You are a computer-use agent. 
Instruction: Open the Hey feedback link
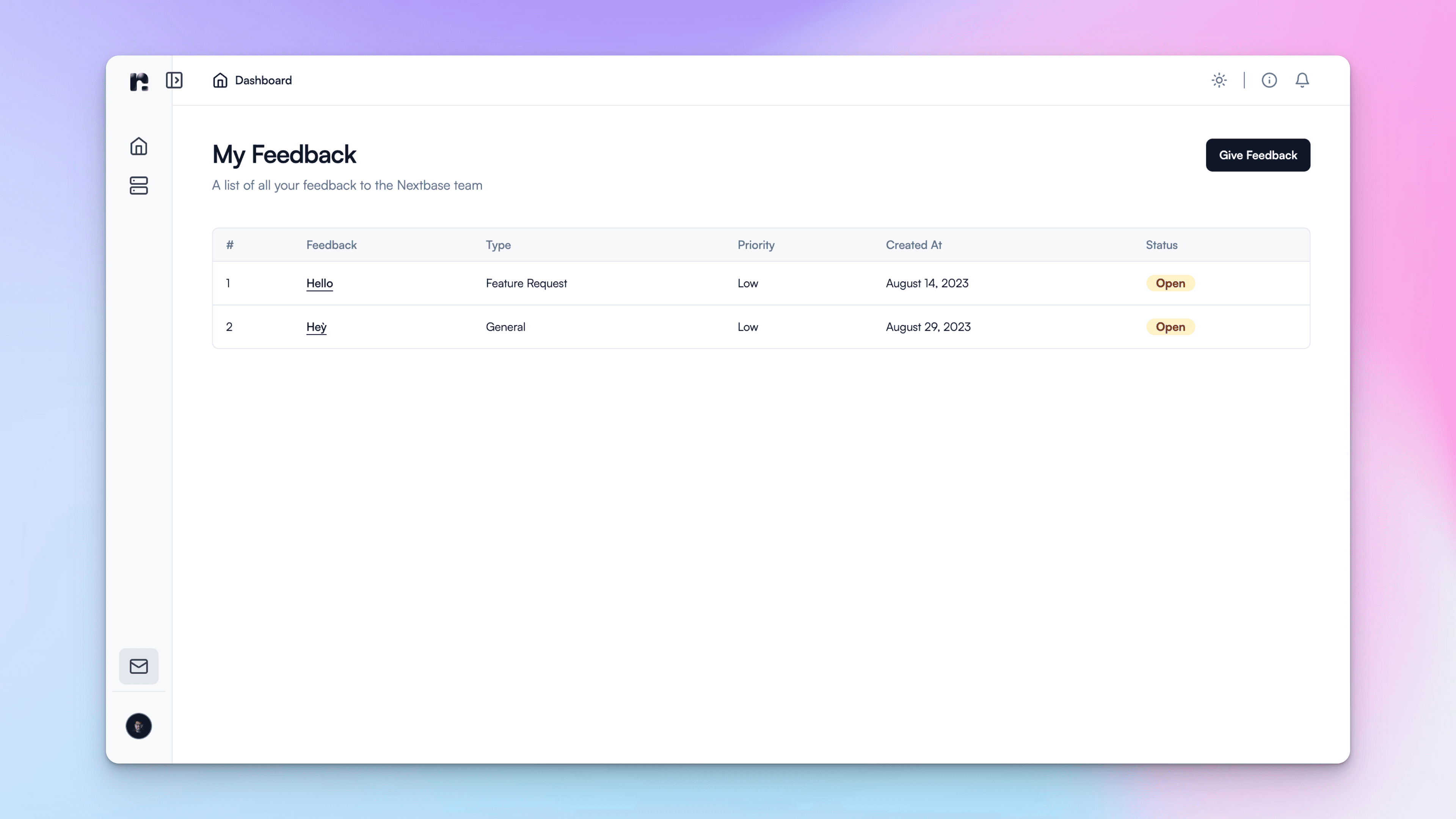316,327
